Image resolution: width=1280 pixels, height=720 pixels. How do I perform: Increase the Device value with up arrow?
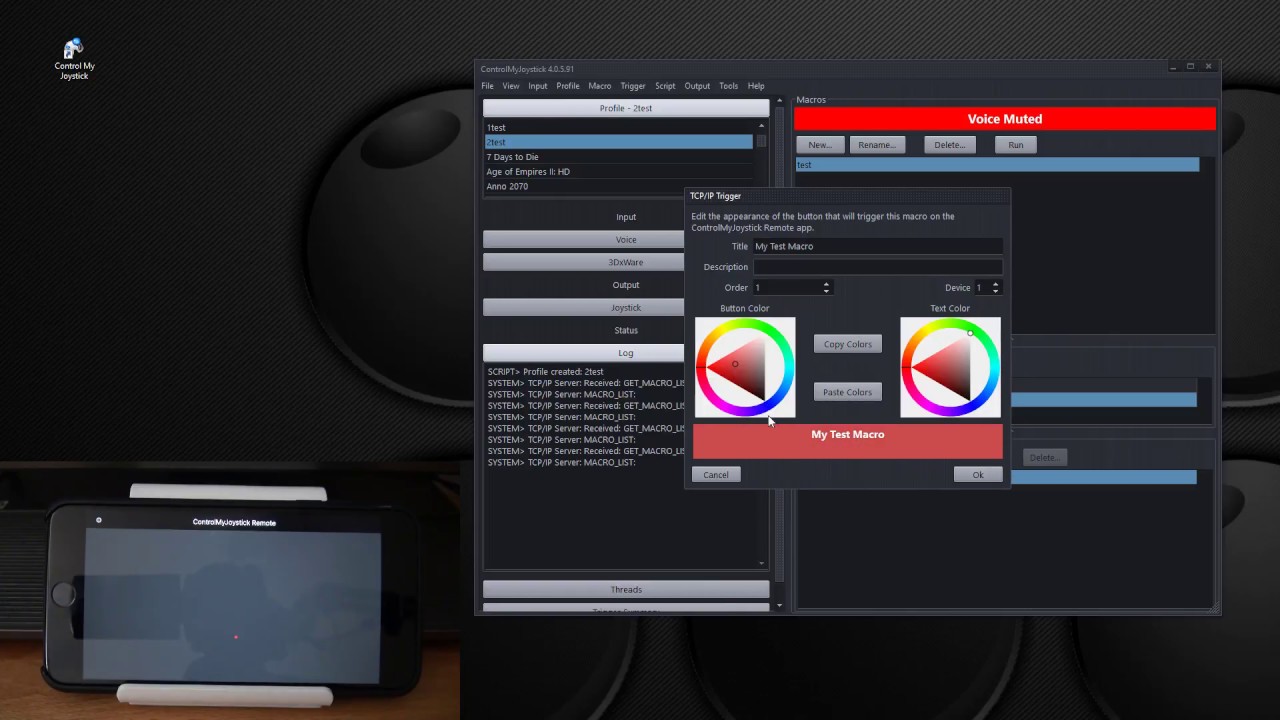click(x=995, y=284)
